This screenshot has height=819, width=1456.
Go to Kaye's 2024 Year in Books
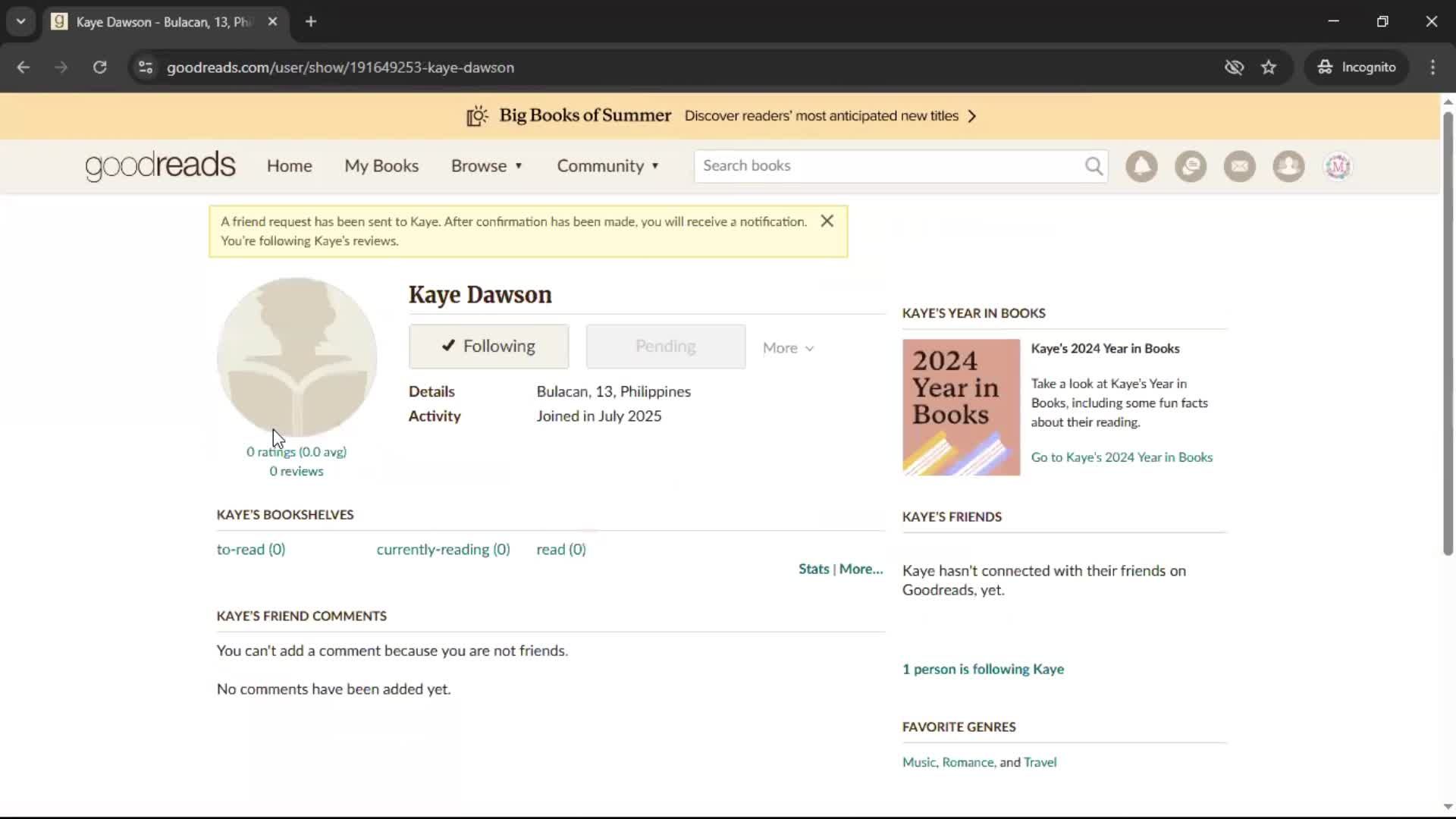click(x=1122, y=457)
